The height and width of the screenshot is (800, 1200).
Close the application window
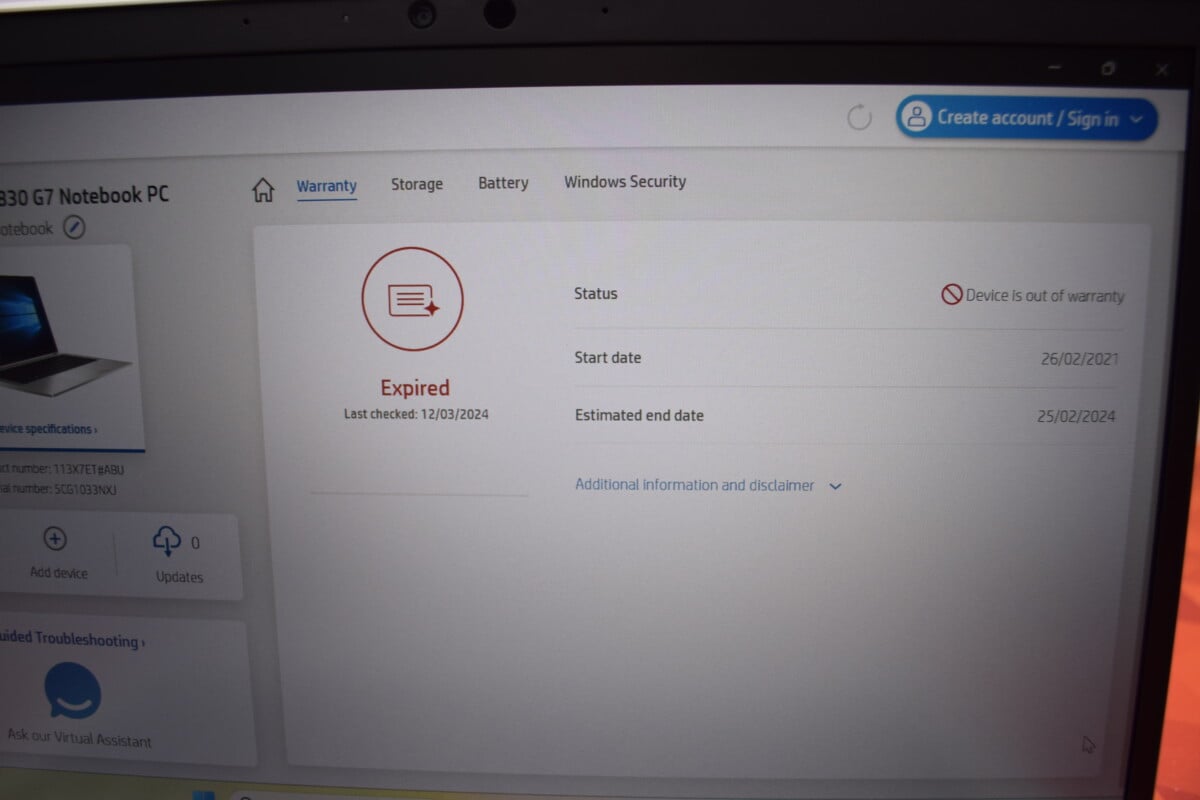coord(1161,70)
